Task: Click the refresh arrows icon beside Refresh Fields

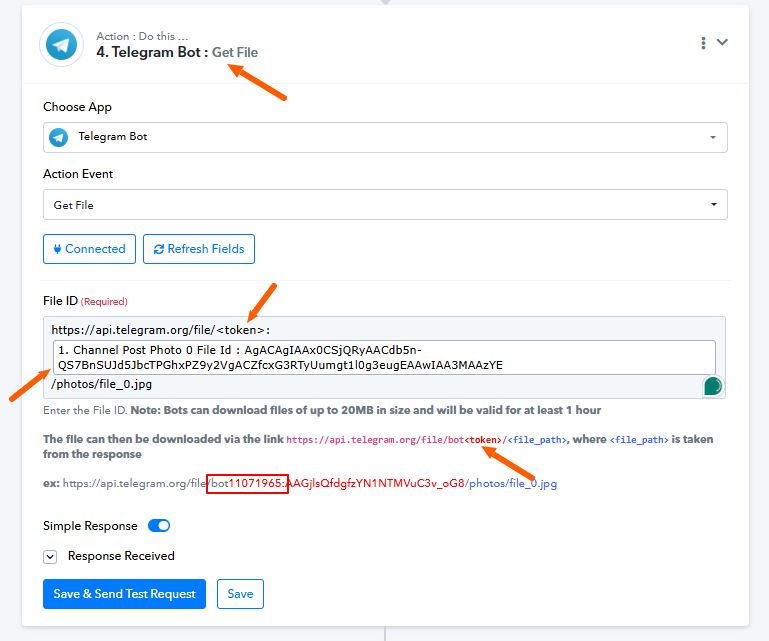Action: pyautogui.click(x=157, y=249)
